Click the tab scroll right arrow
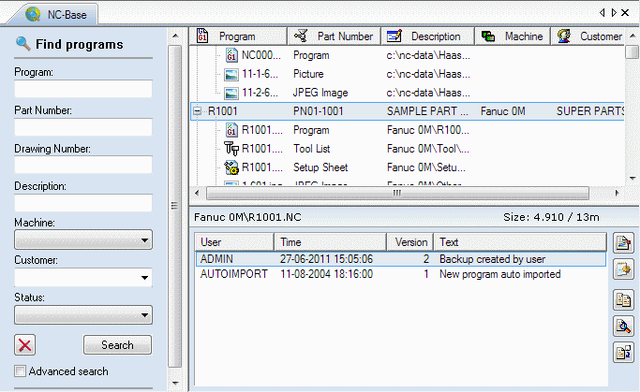640x392 pixels. tap(613, 13)
